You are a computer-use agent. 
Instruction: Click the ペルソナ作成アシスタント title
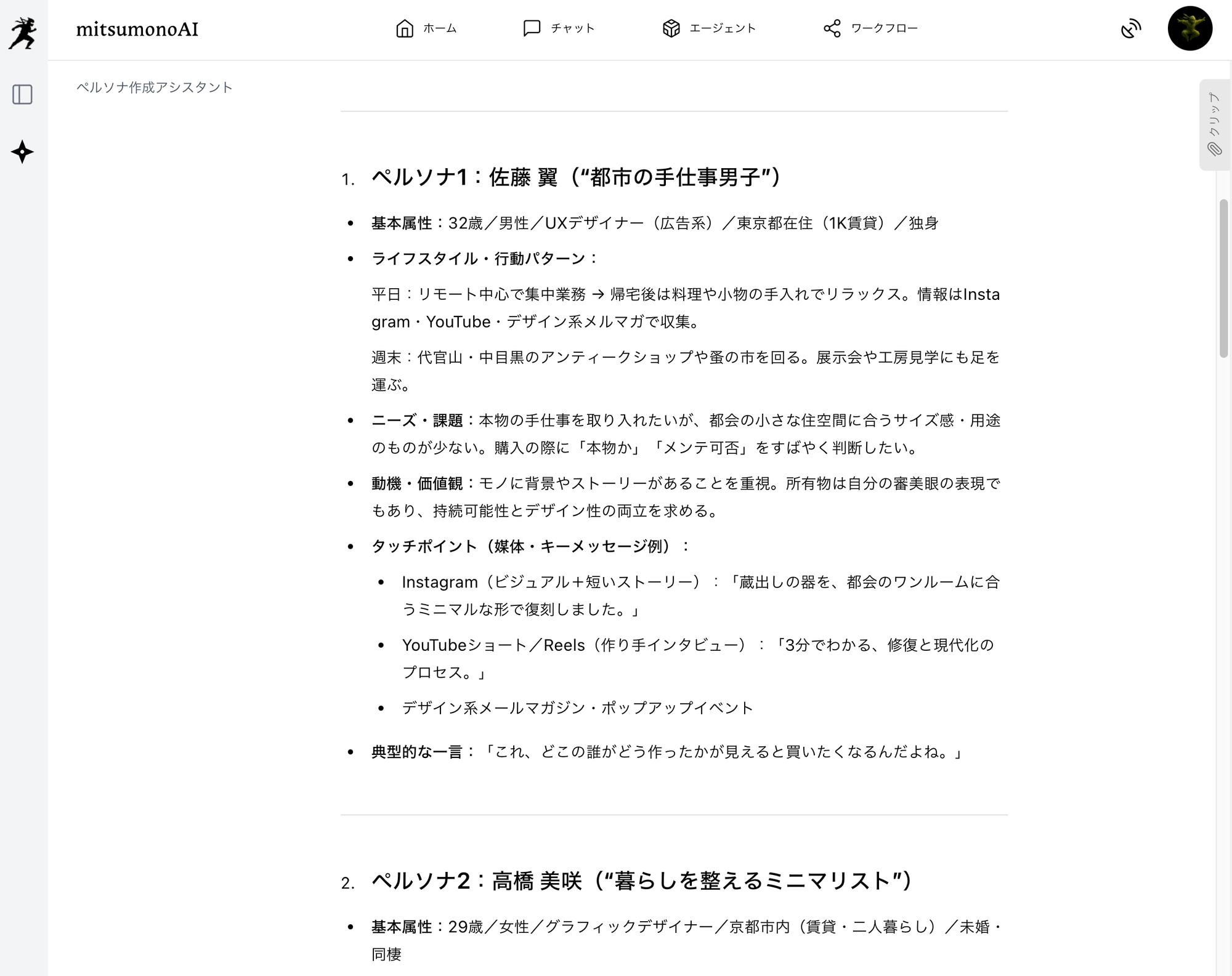[x=155, y=87]
